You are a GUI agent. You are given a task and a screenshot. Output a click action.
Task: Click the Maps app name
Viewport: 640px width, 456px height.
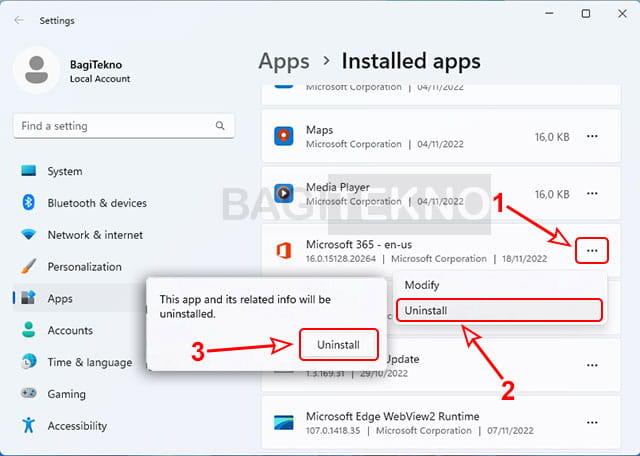coord(319,130)
